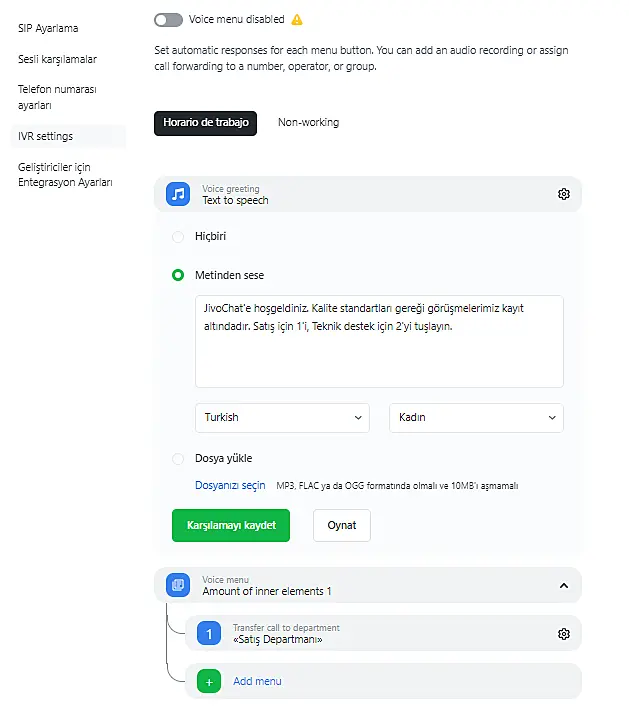Switch to the Non-working tab
The image size is (629, 722).
[308, 123]
